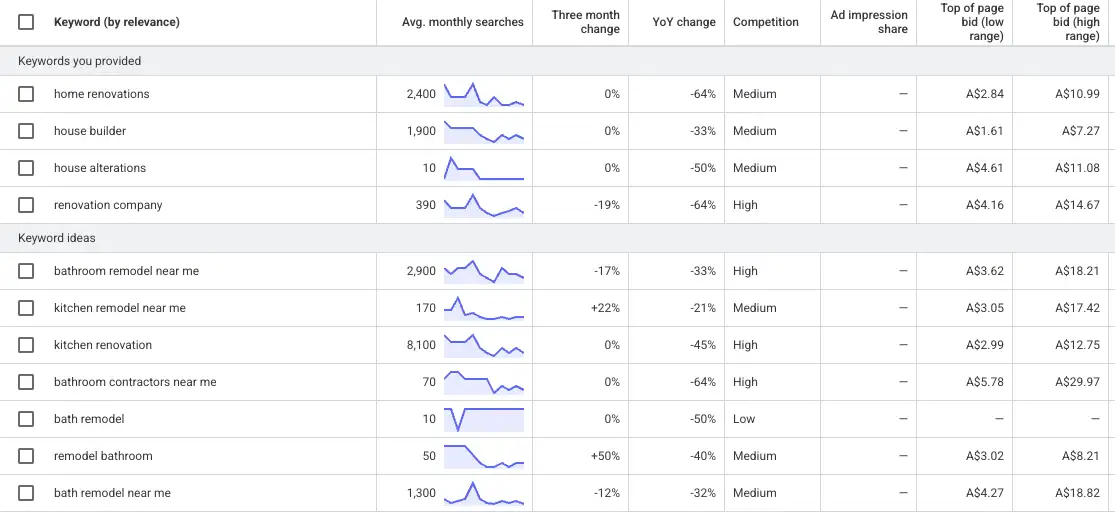Click the keyword text 'home renovations'

click(x=102, y=94)
